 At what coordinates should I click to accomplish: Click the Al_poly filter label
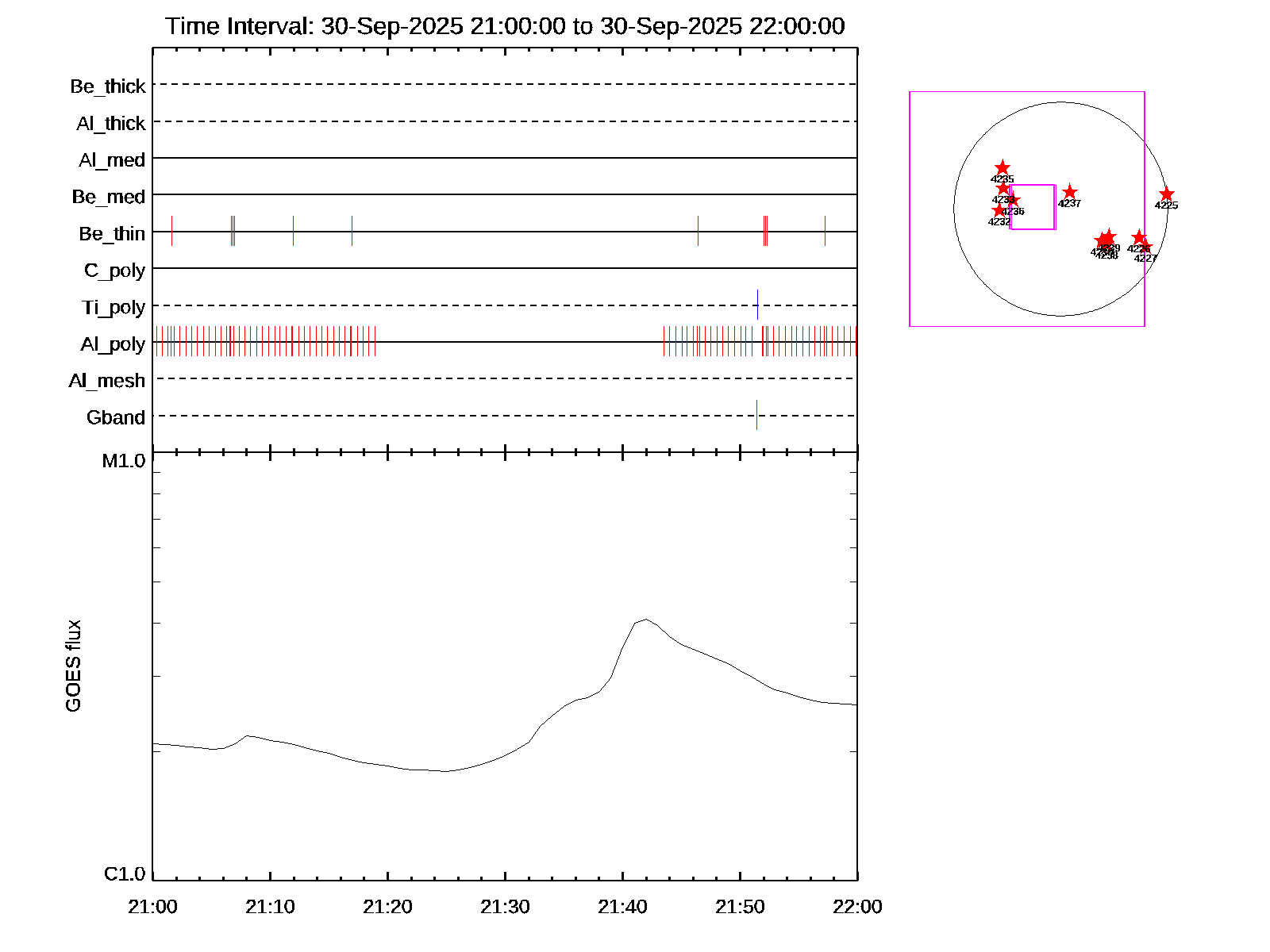113,344
